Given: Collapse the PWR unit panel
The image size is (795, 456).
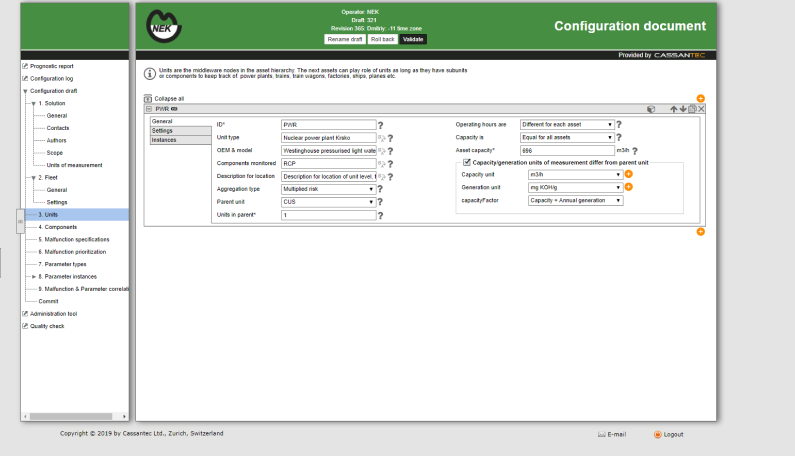Looking at the screenshot, I should click(149, 109).
